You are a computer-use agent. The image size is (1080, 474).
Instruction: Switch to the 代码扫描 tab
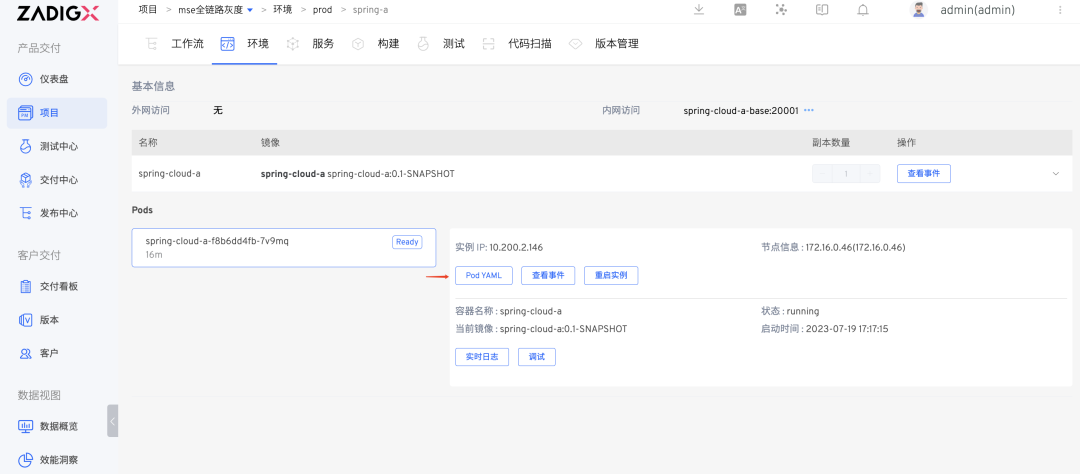point(518,44)
